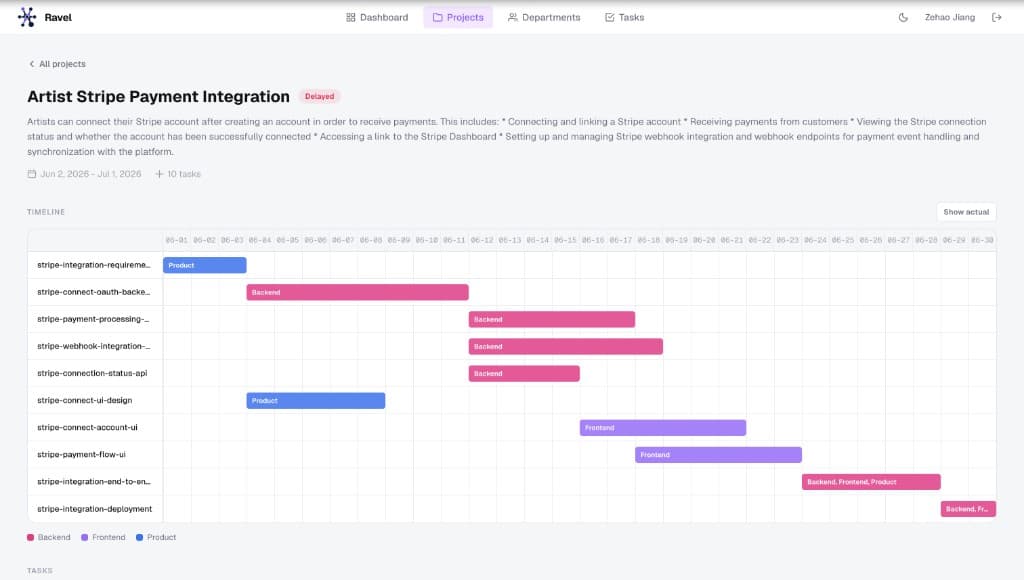This screenshot has width=1024, height=580.
Task: Click row label stripe-integration-end-to-en…
Action: click(93, 482)
